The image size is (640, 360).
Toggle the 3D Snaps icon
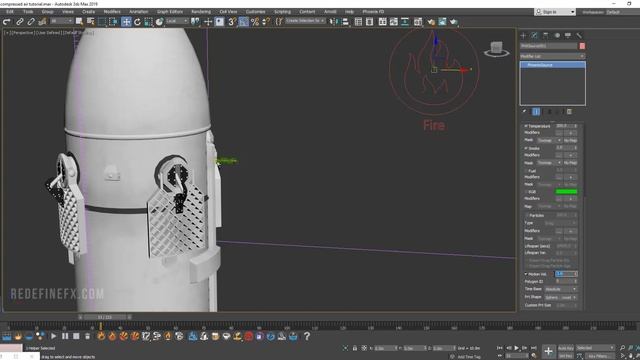tap(232, 22)
